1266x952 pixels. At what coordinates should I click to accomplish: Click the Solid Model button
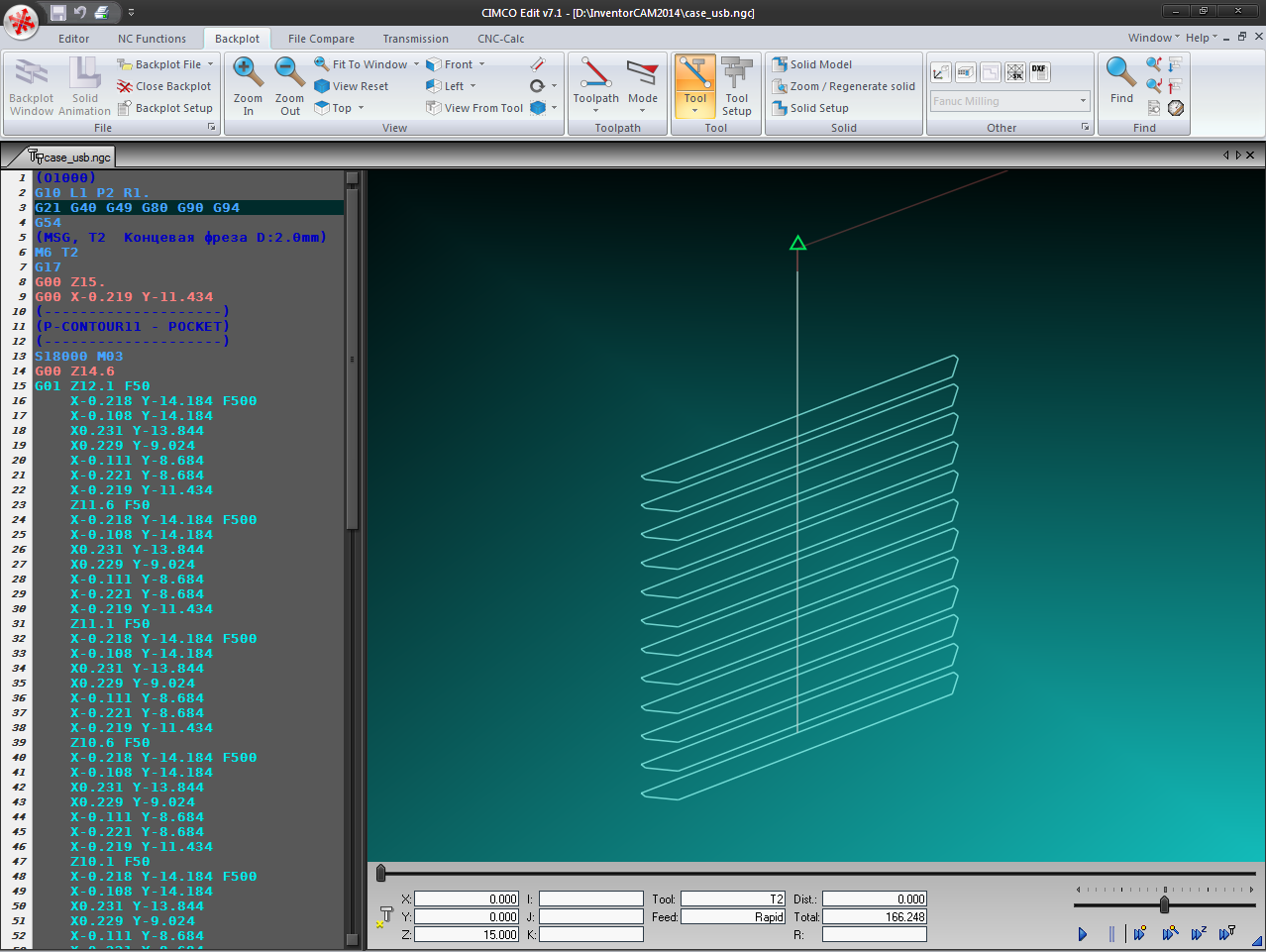[812, 64]
